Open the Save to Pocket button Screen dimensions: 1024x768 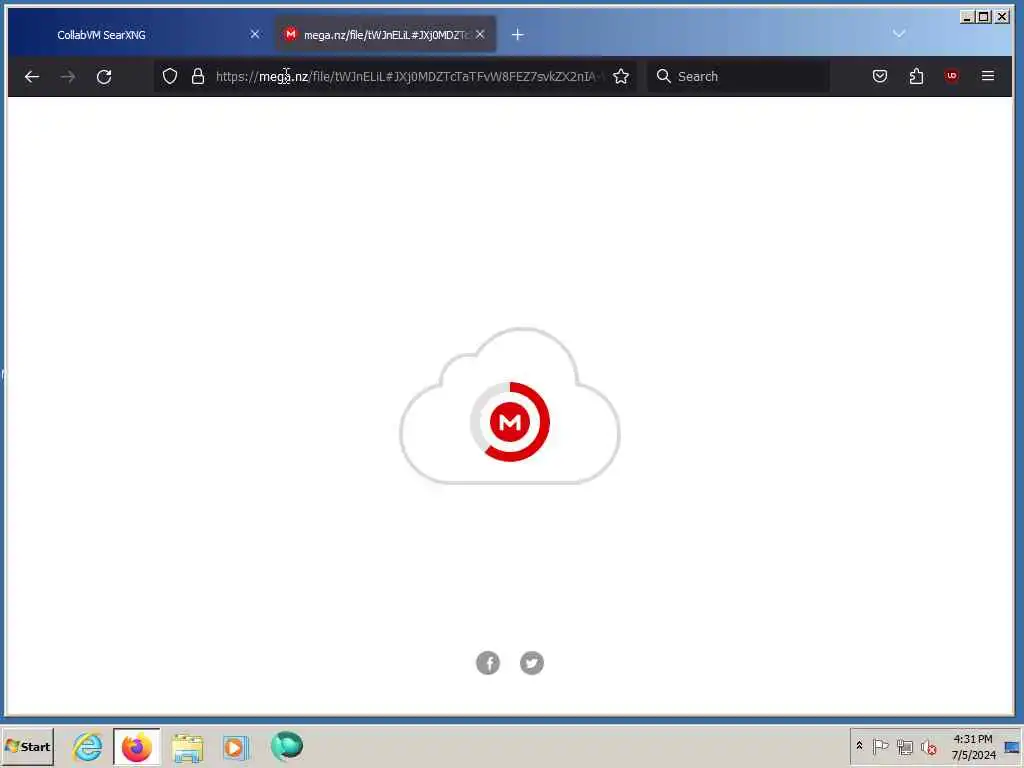(x=880, y=76)
